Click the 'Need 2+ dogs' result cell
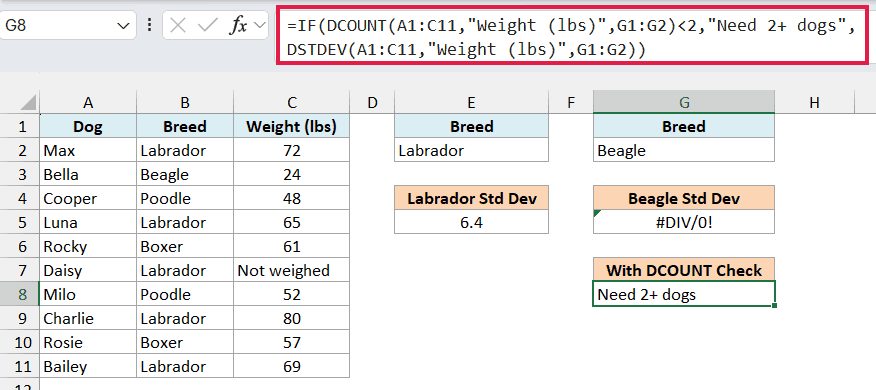Image resolution: width=876 pixels, height=390 pixels. [684, 294]
